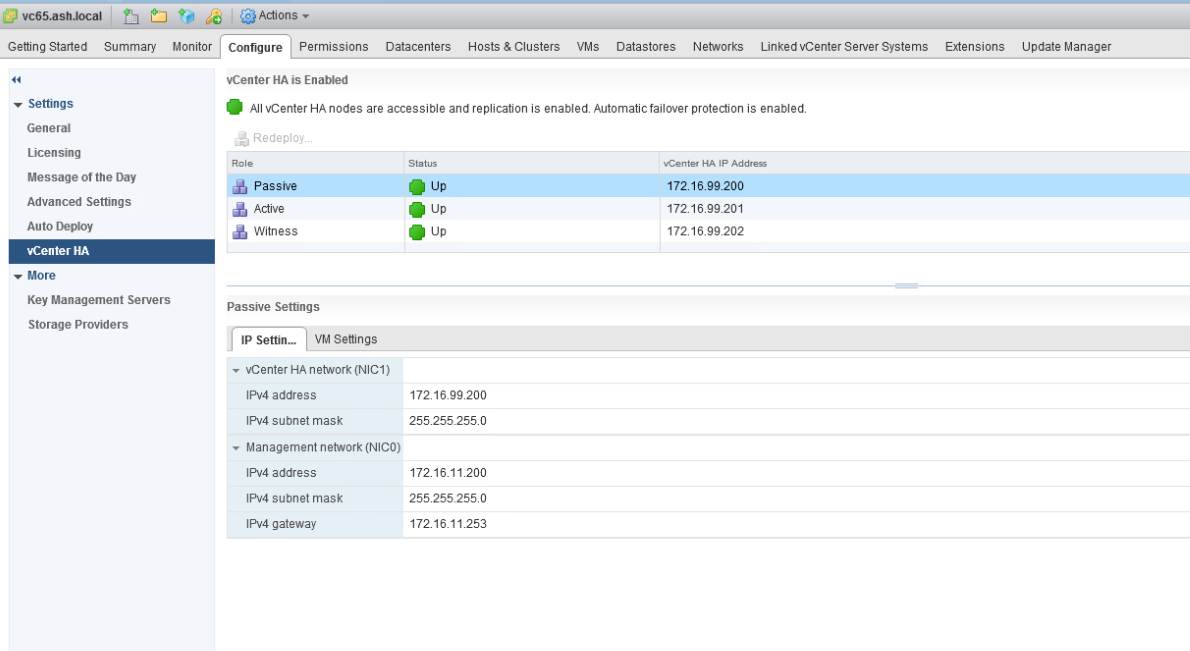Select vCenter HA in the sidebar
The width and height of the screenshot is (1190, 651).
click(x=112, y=251)
